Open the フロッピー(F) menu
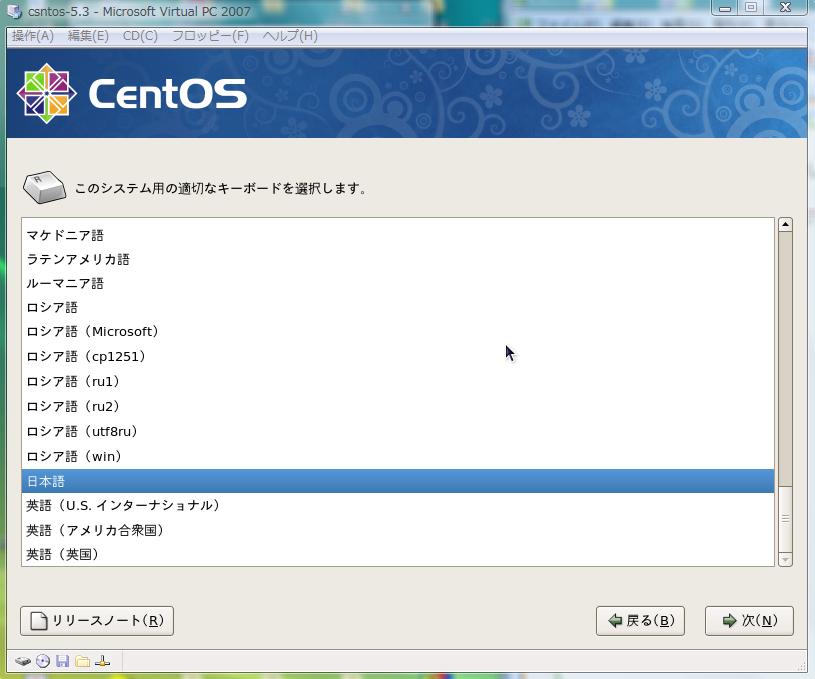The height and width of the screenshot is (679, 815). pos(210,36)
